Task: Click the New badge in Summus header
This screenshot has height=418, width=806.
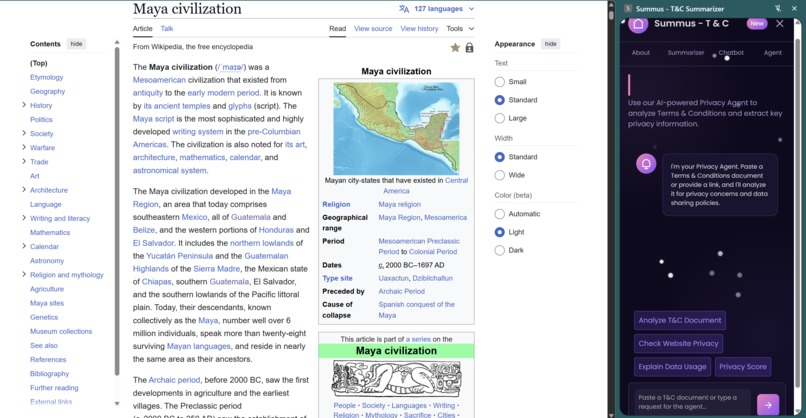Action: (x=757, y=24)
